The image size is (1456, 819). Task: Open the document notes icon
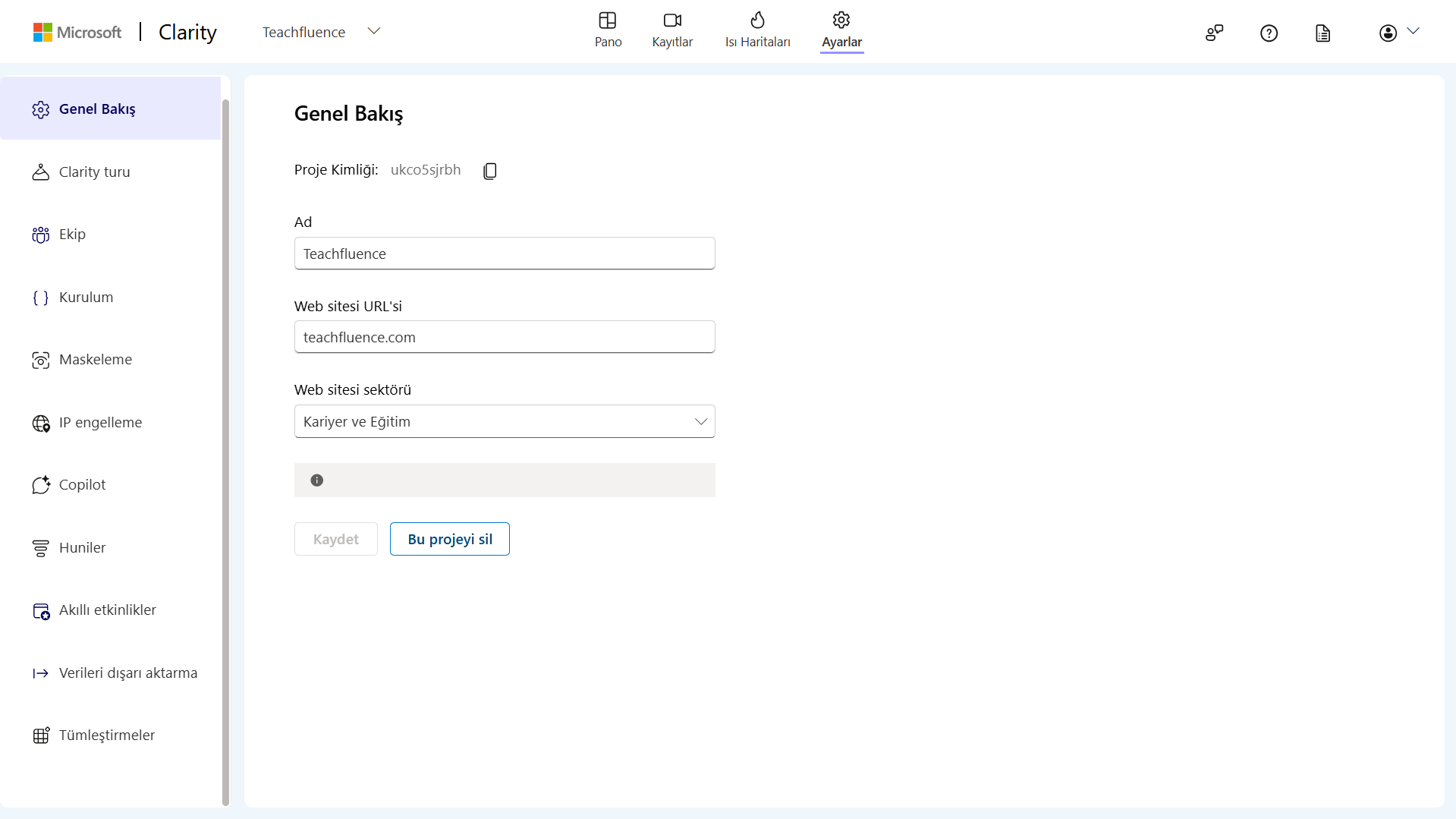(x=1322, y=33)
